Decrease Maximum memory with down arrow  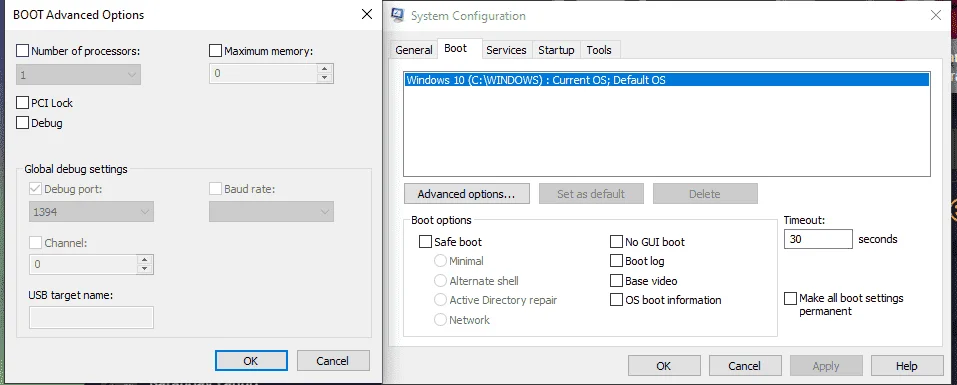click(325, 78)
